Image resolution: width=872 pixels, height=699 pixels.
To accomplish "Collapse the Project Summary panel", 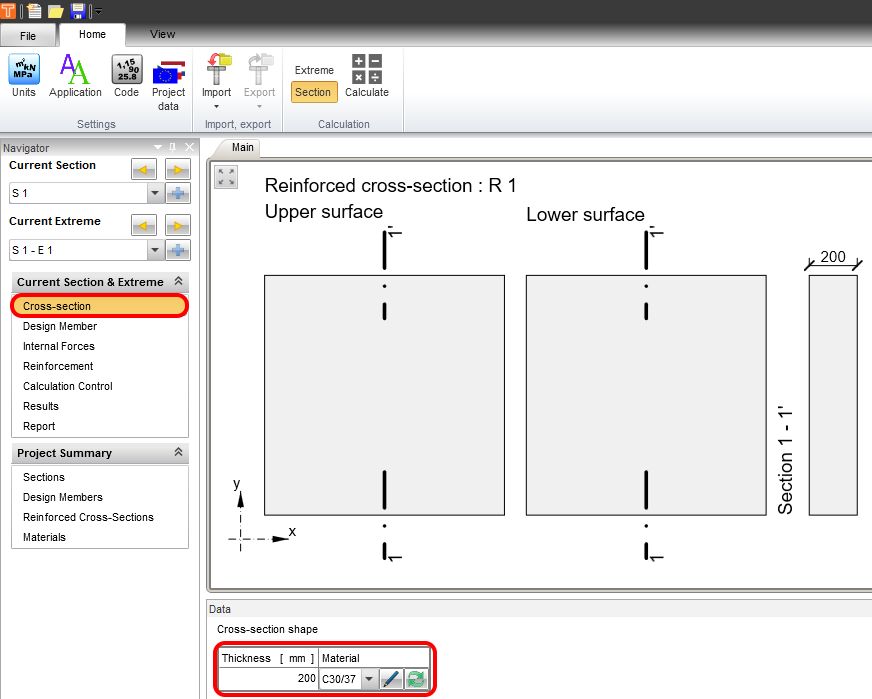I will coord(178,453).
